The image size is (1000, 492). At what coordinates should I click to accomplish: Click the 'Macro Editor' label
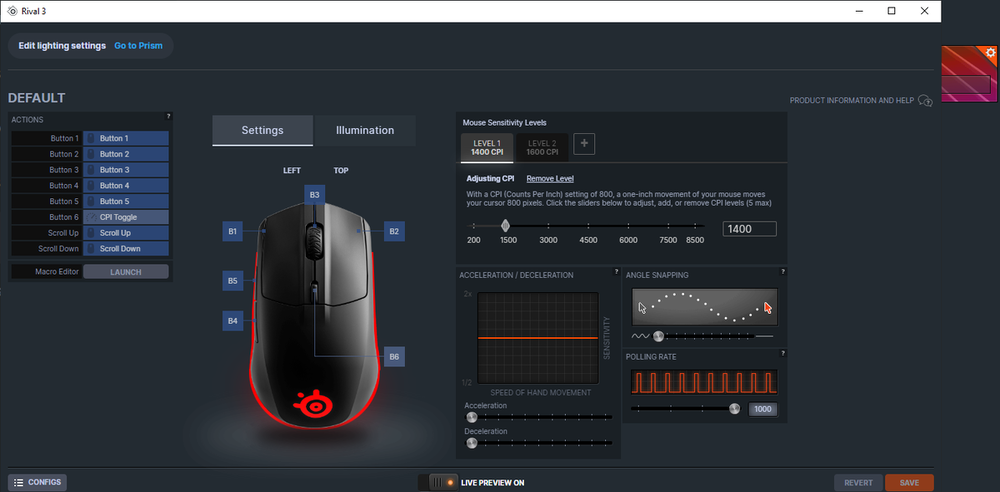57,272
